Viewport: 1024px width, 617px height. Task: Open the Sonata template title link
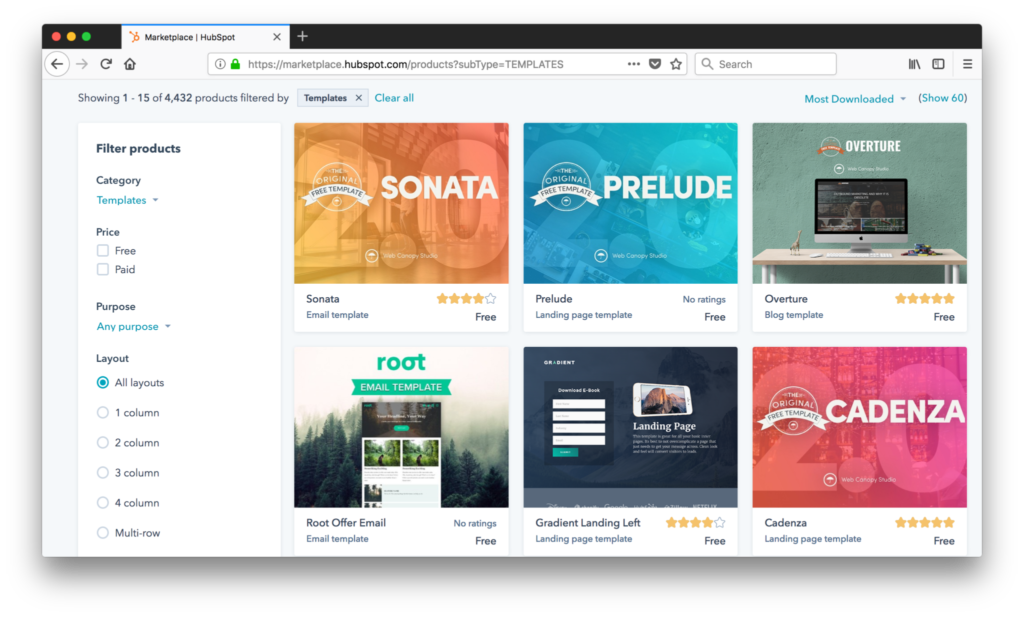tap(323, 299)
